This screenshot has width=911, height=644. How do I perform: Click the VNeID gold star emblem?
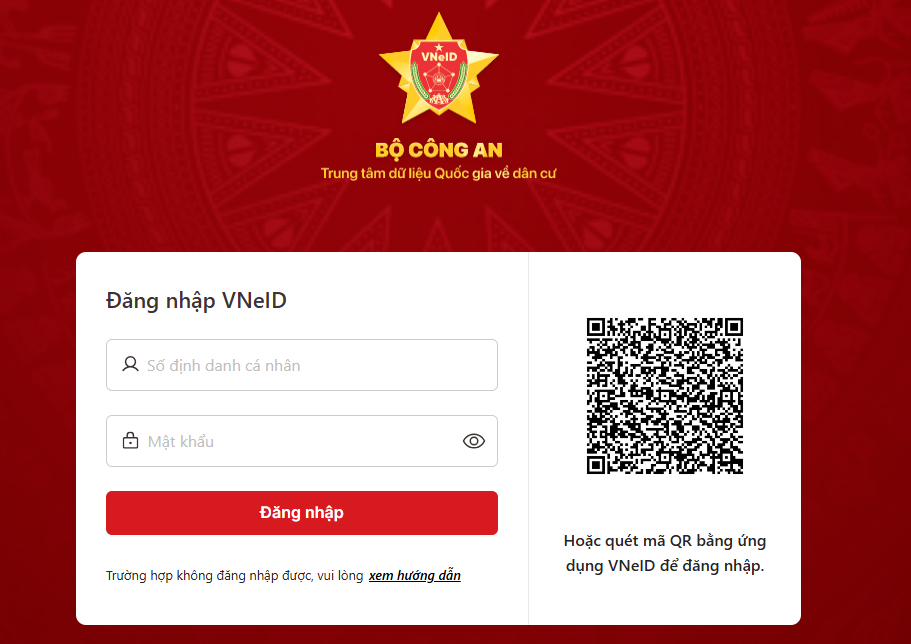[x=439, y=69]
